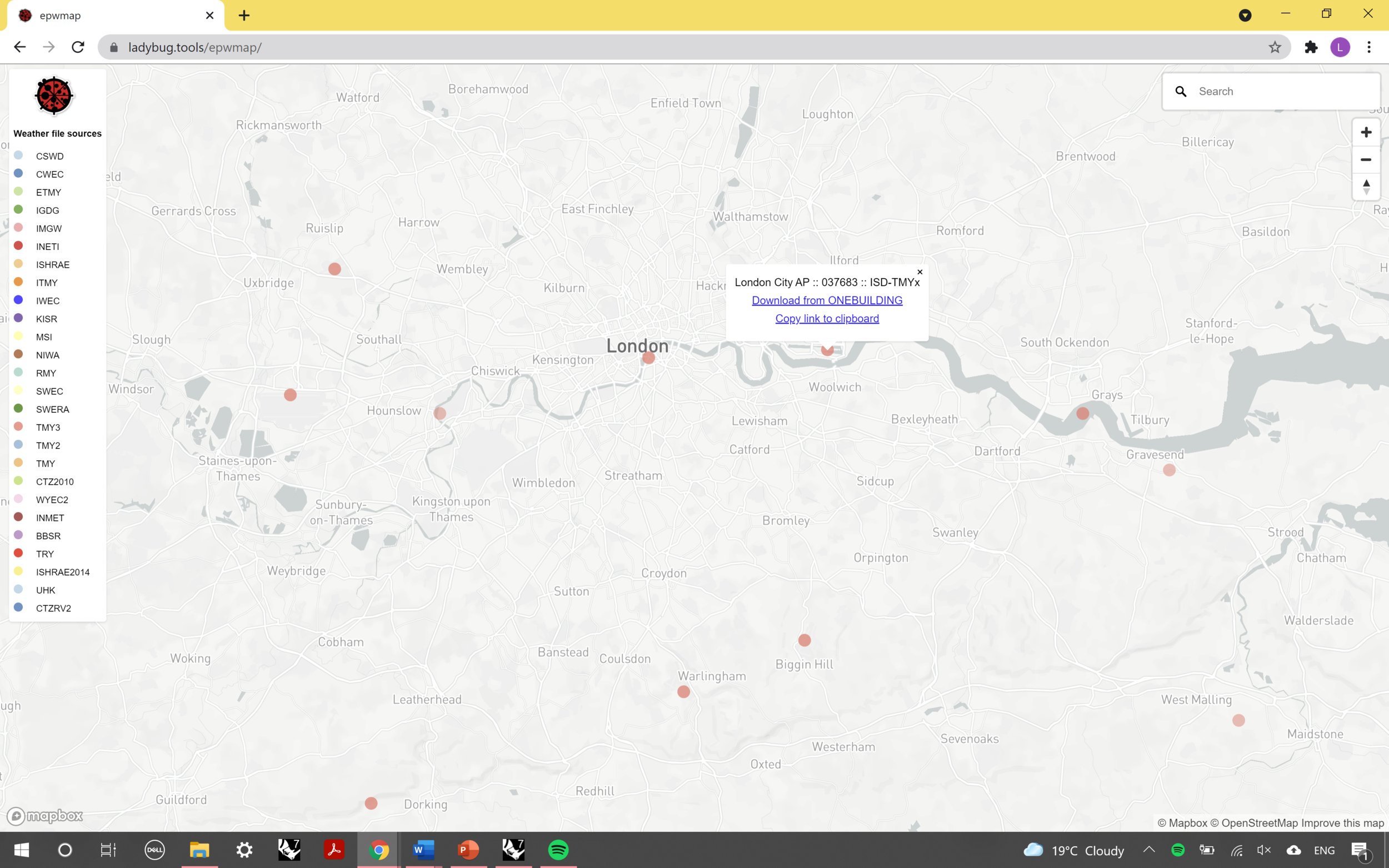Click inside the Search input field

point(1263,91)
